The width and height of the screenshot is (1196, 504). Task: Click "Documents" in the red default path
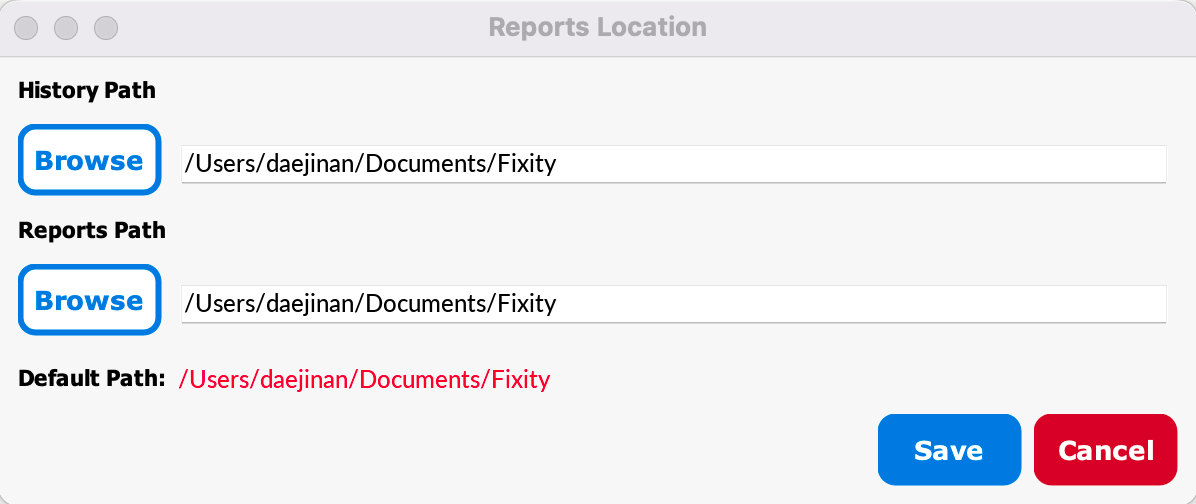[420, 379]
